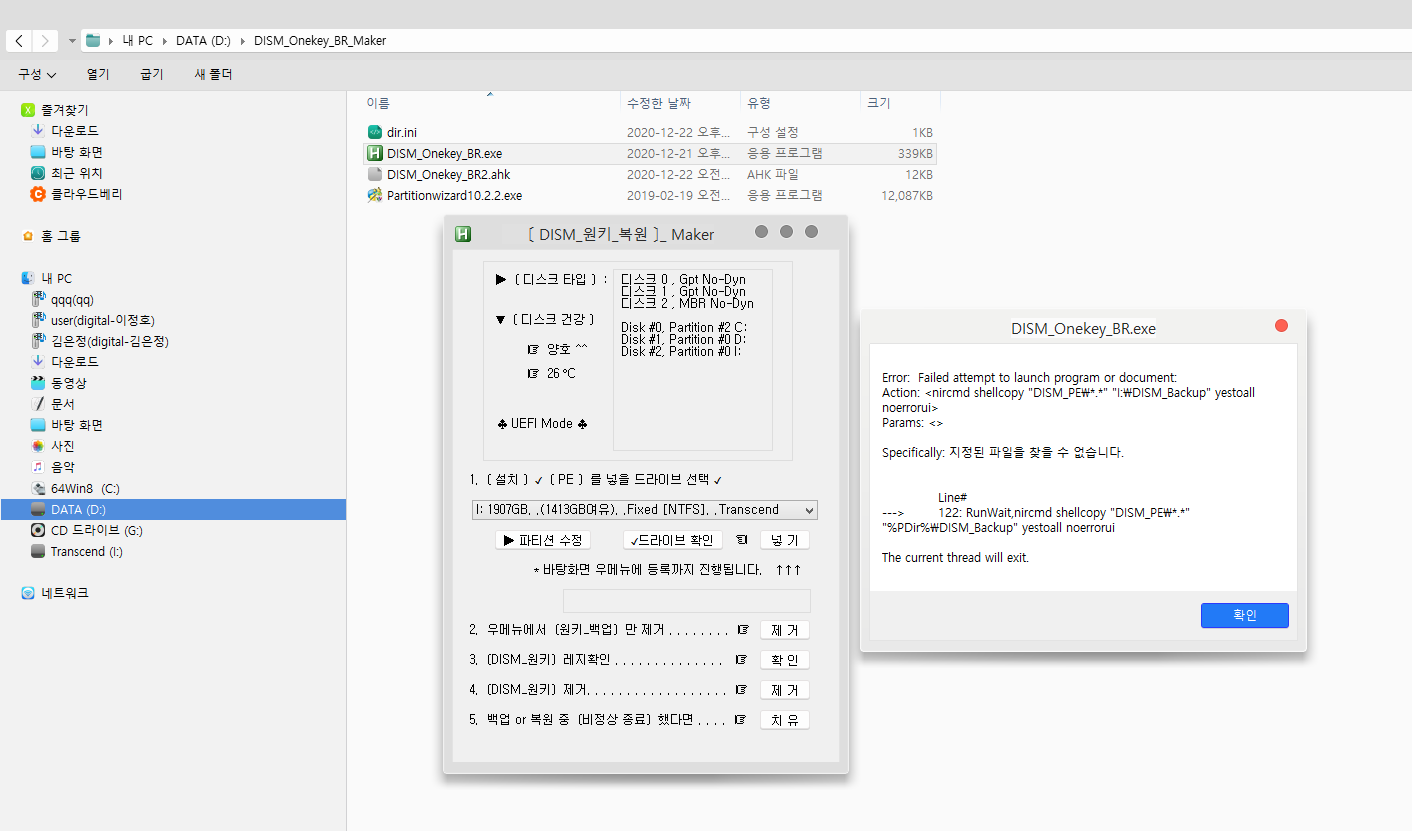Screen dimensions: 1412x831
Task: Click the Partitionwizard10.2.2.exe file icon
Action: [x=375, y=195]
